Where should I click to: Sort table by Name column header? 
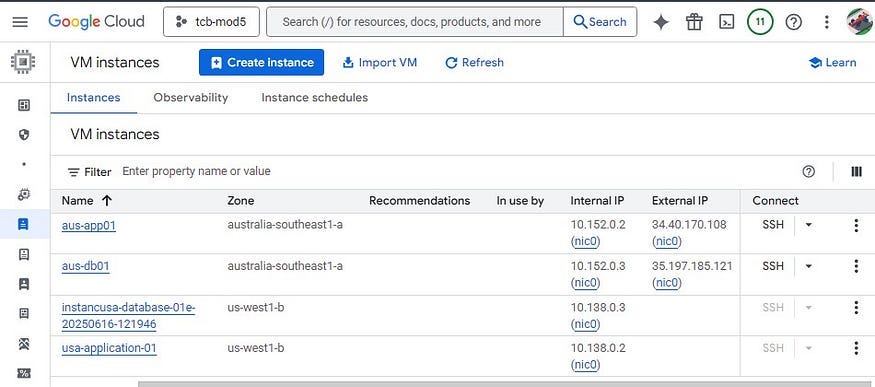click(x=86, y=201)
